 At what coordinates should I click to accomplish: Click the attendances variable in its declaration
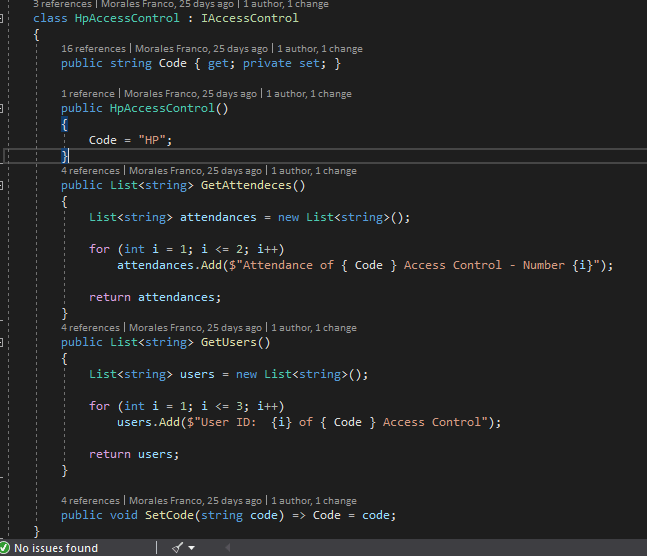coord(218,218)
